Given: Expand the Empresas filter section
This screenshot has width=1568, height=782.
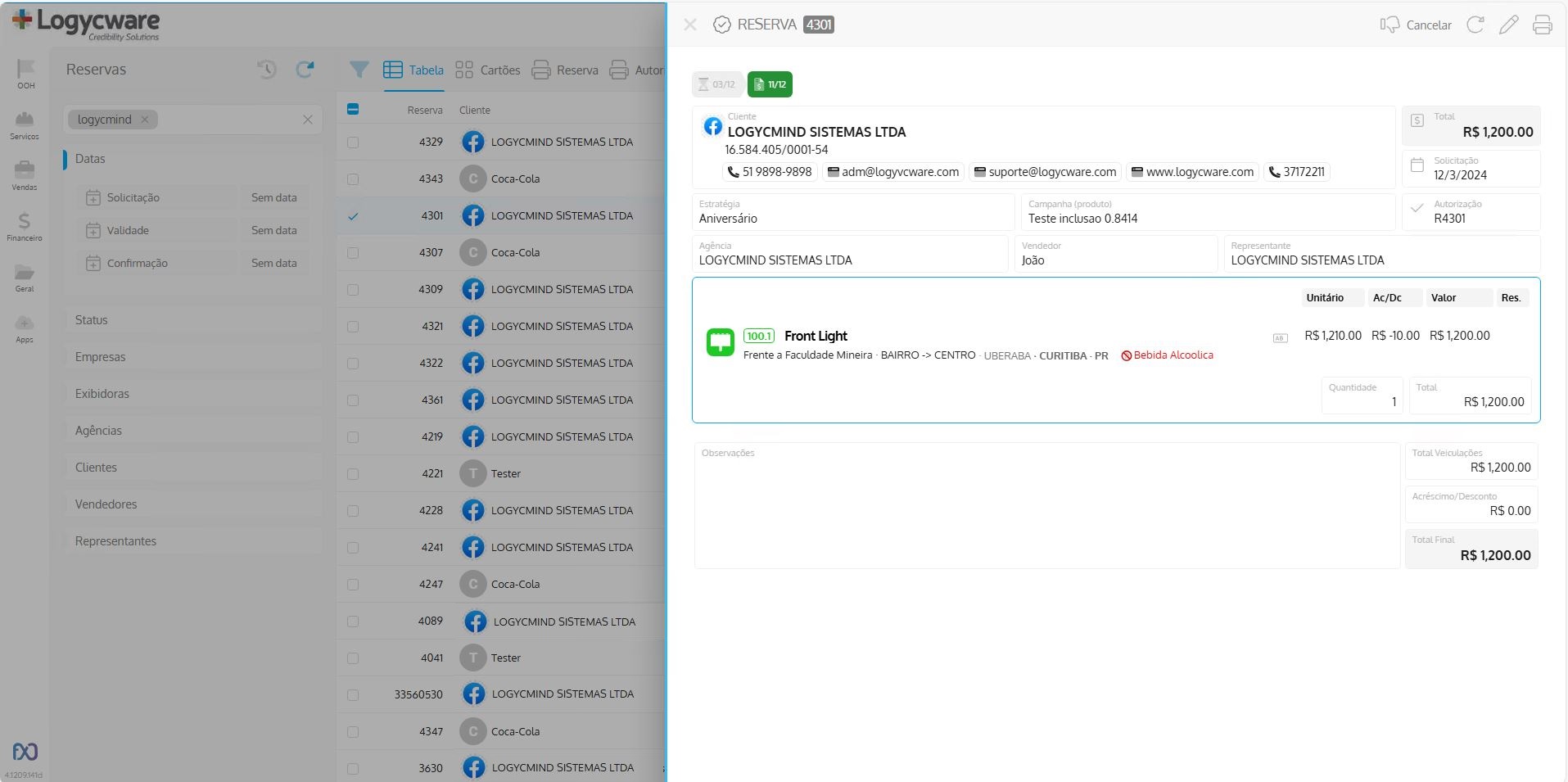Looking at the screenshot, I should point(192,357).
